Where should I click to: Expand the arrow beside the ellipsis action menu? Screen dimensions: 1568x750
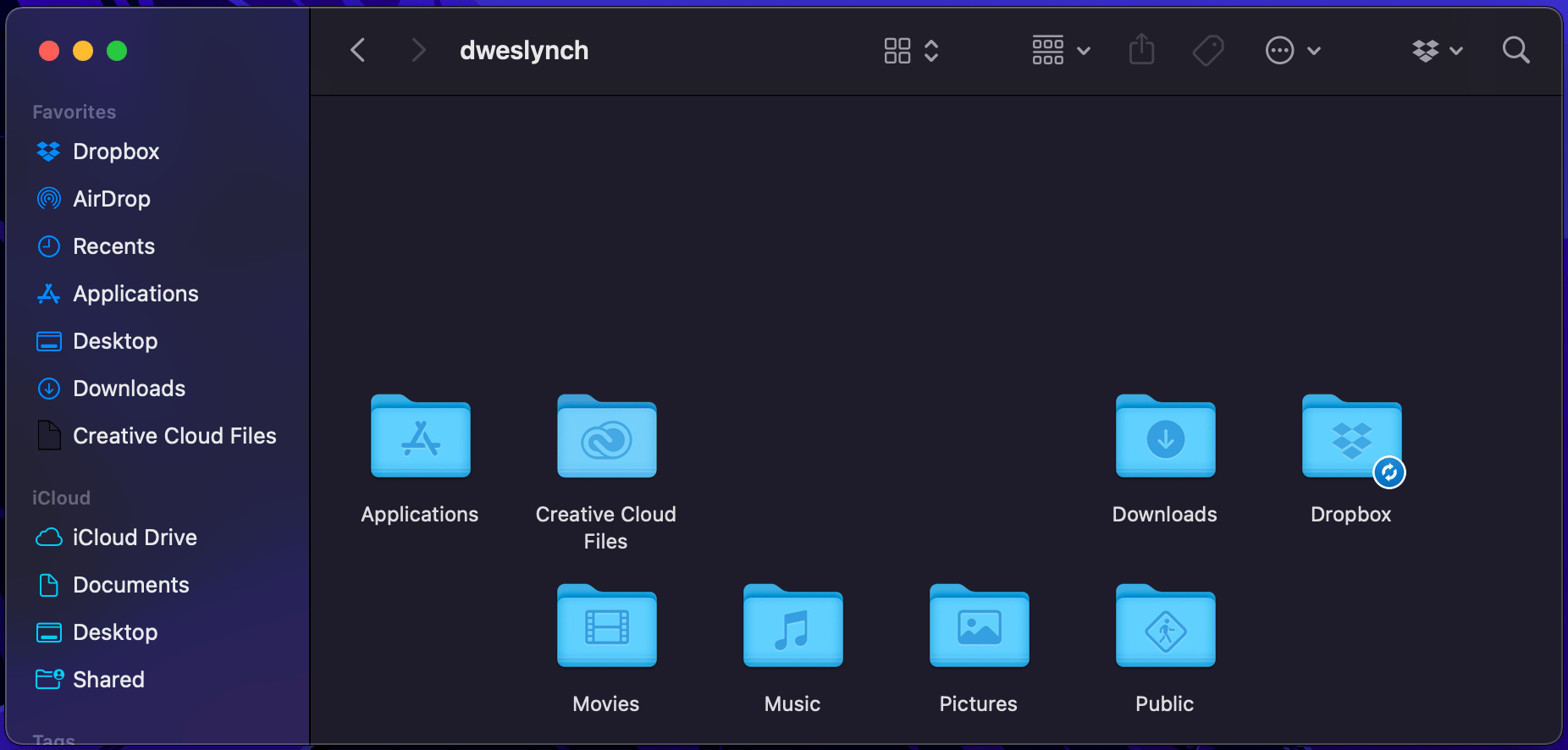pyautogui.click(x=1314, y=51)
